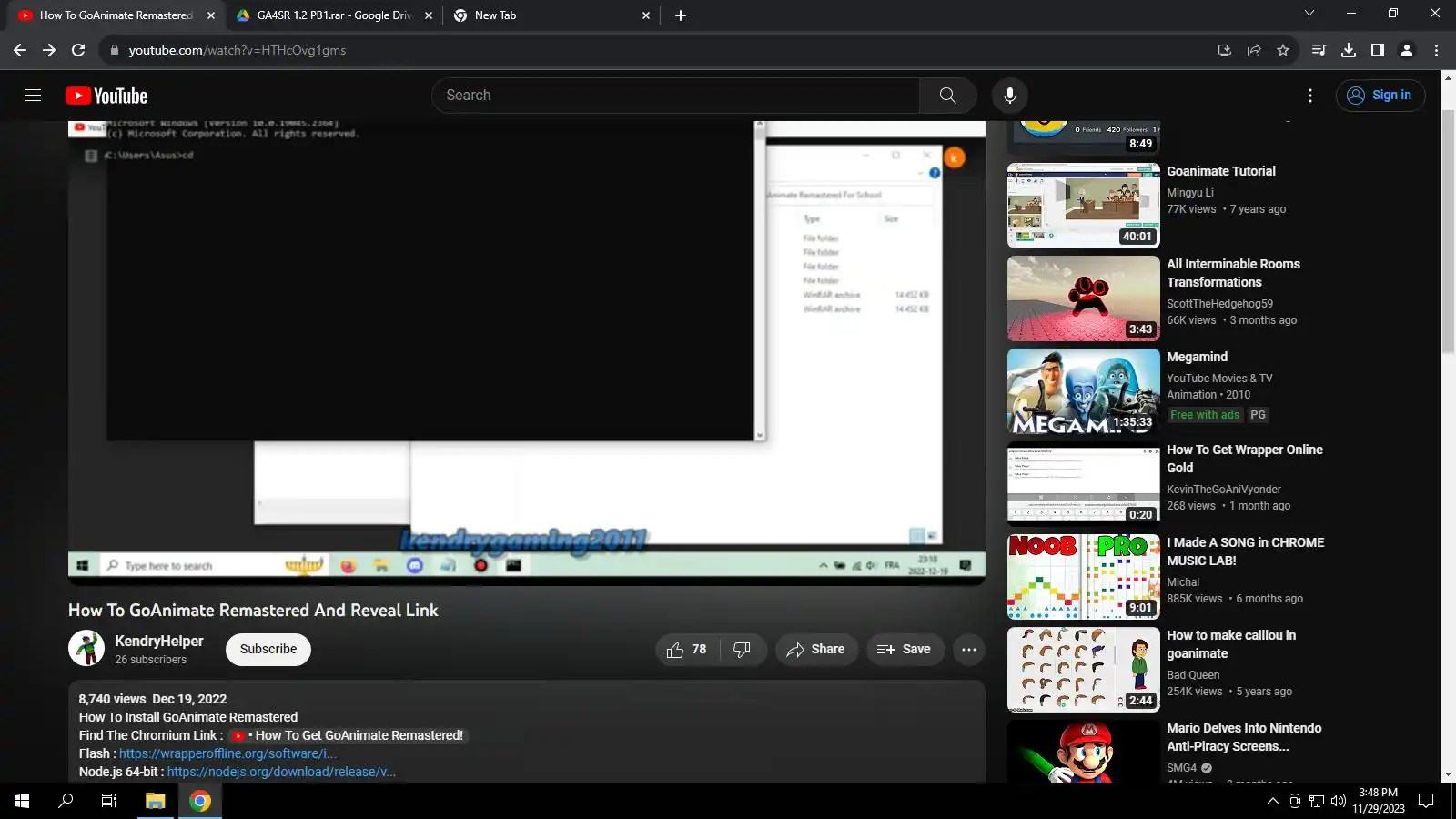Close the New Tab tab
This screenshot has width=1456, height=819.
tap(646, 15)
